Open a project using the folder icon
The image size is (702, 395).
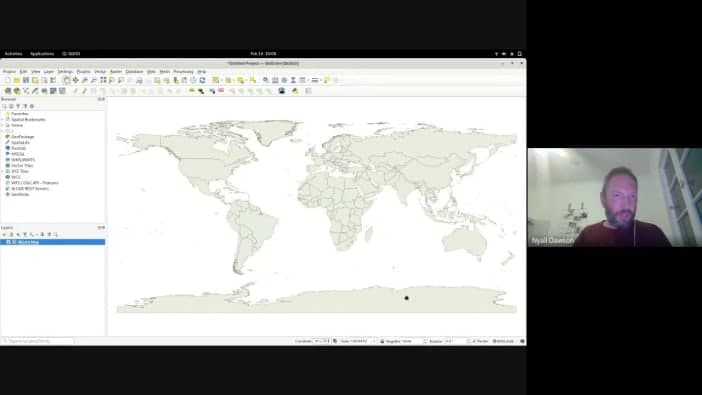tap(17, 80)
